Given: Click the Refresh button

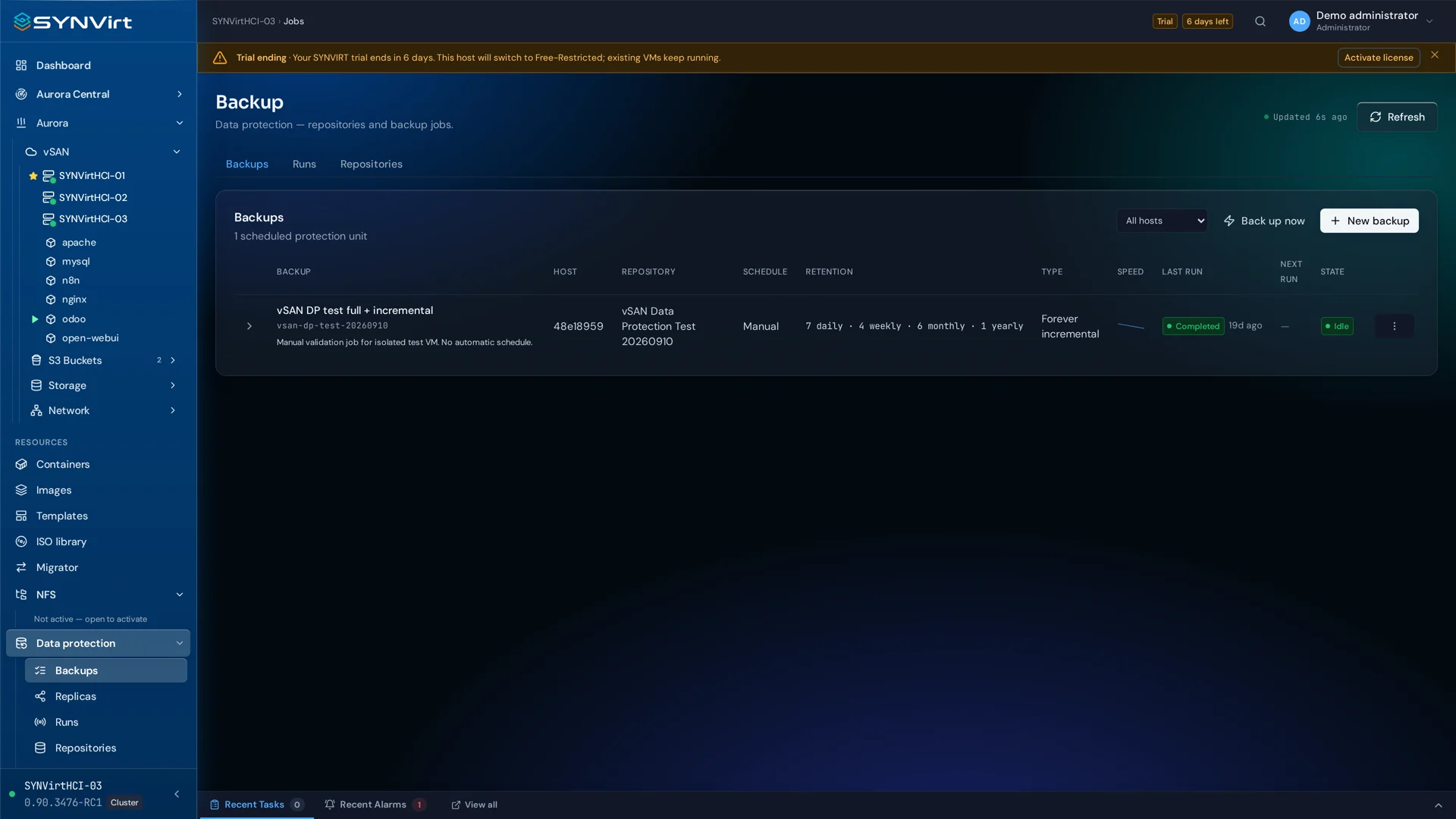Looking at the screenshot, I should (1397, 117).
